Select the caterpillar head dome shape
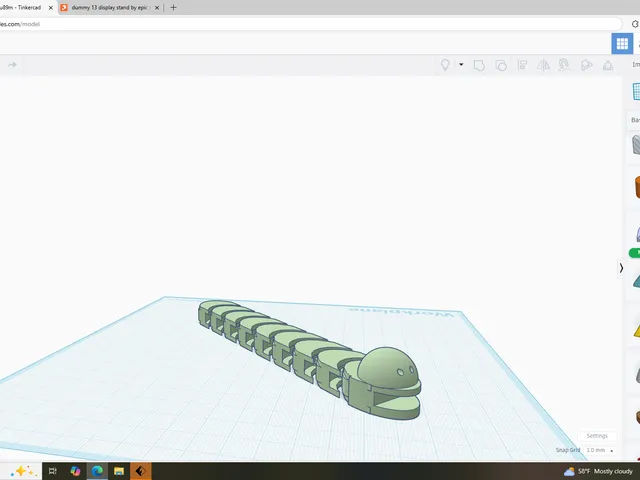The image size is (640, 480). [387, 368]
